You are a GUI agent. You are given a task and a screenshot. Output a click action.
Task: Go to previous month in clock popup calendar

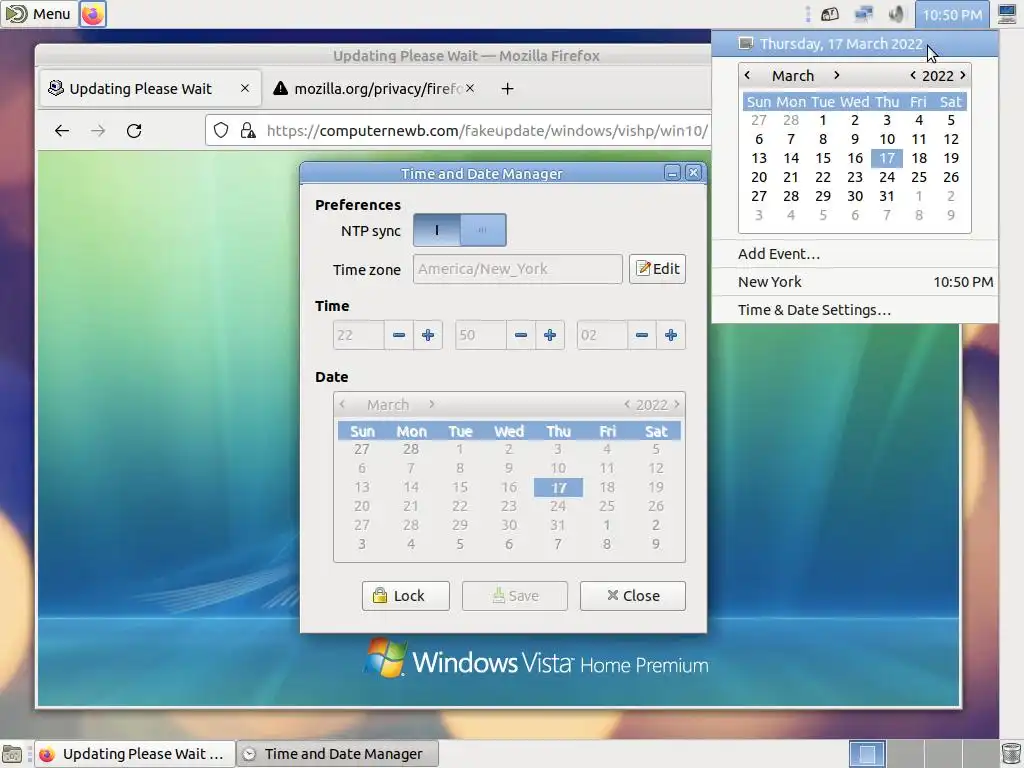[x=748, y=75]
